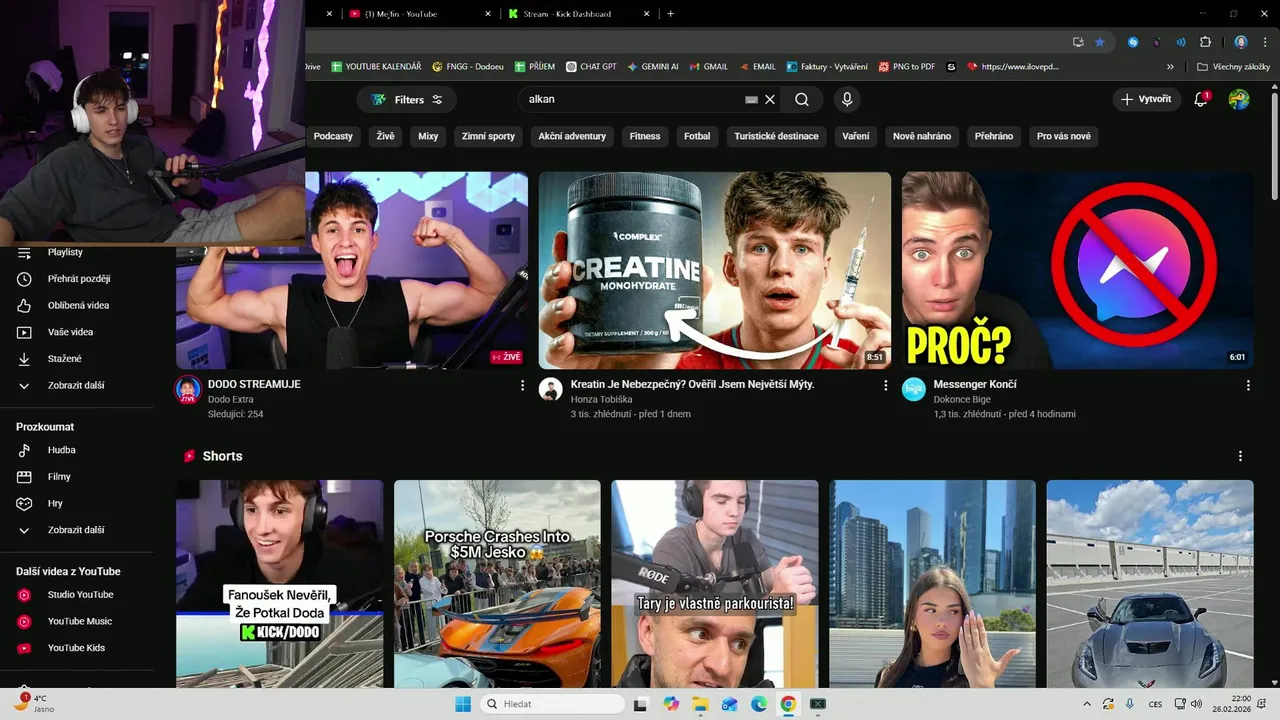
Task: Select the Mixy chip
Action: (x=428, y=136)
